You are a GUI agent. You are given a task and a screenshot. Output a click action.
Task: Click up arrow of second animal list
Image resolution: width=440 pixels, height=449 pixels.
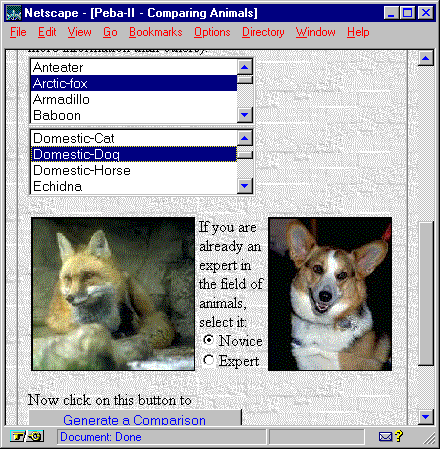coord(245,138)
